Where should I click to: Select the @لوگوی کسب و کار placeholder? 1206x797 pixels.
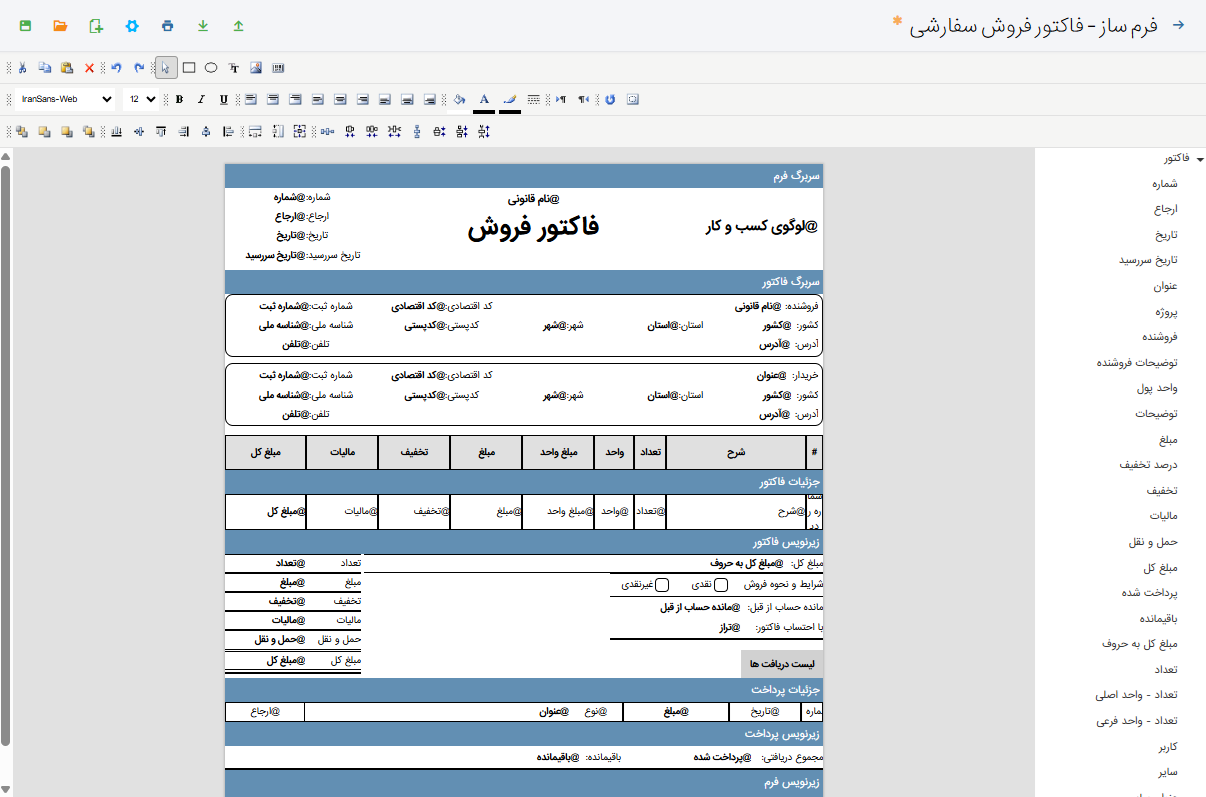pyautogui.click(x=762, y=227)
